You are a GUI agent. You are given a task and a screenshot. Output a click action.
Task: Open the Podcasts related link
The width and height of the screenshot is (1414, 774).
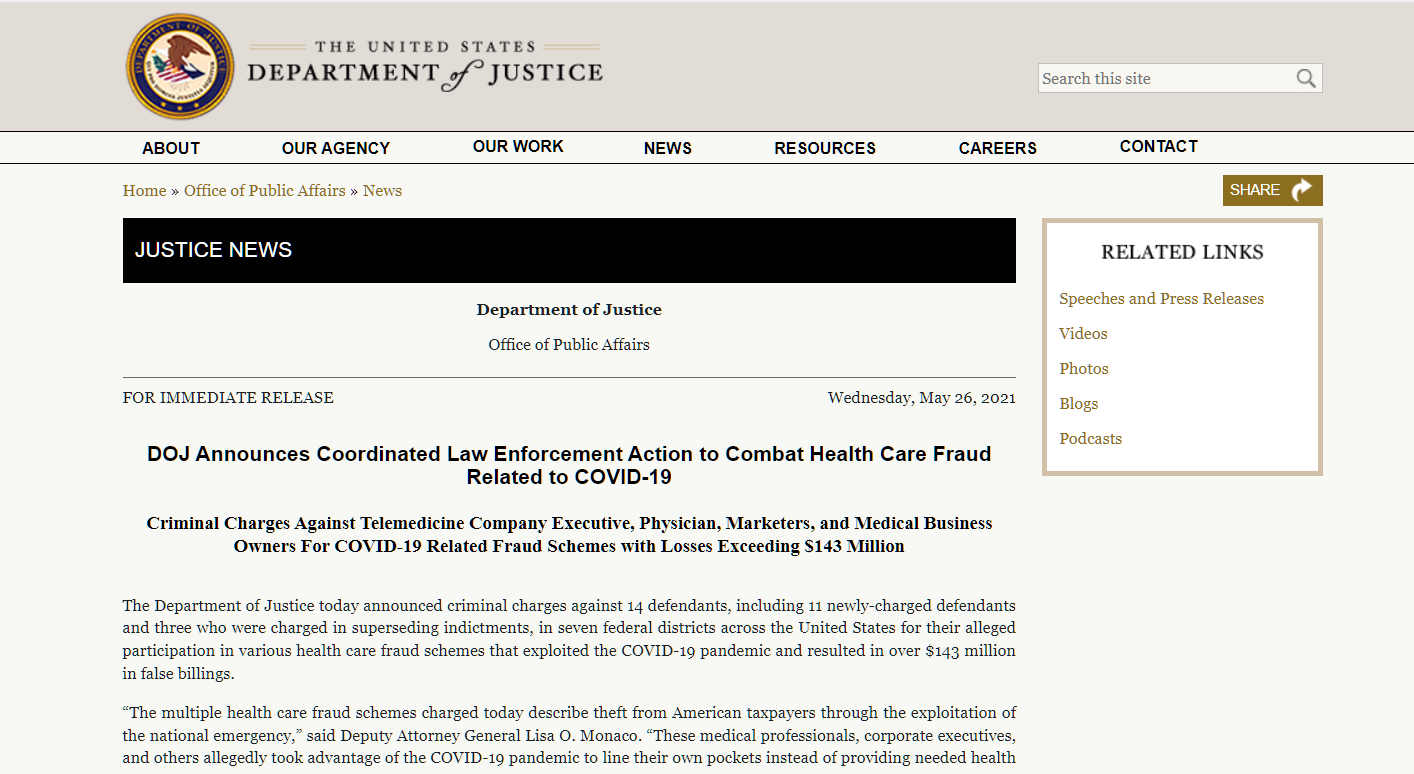(1090, 439)
